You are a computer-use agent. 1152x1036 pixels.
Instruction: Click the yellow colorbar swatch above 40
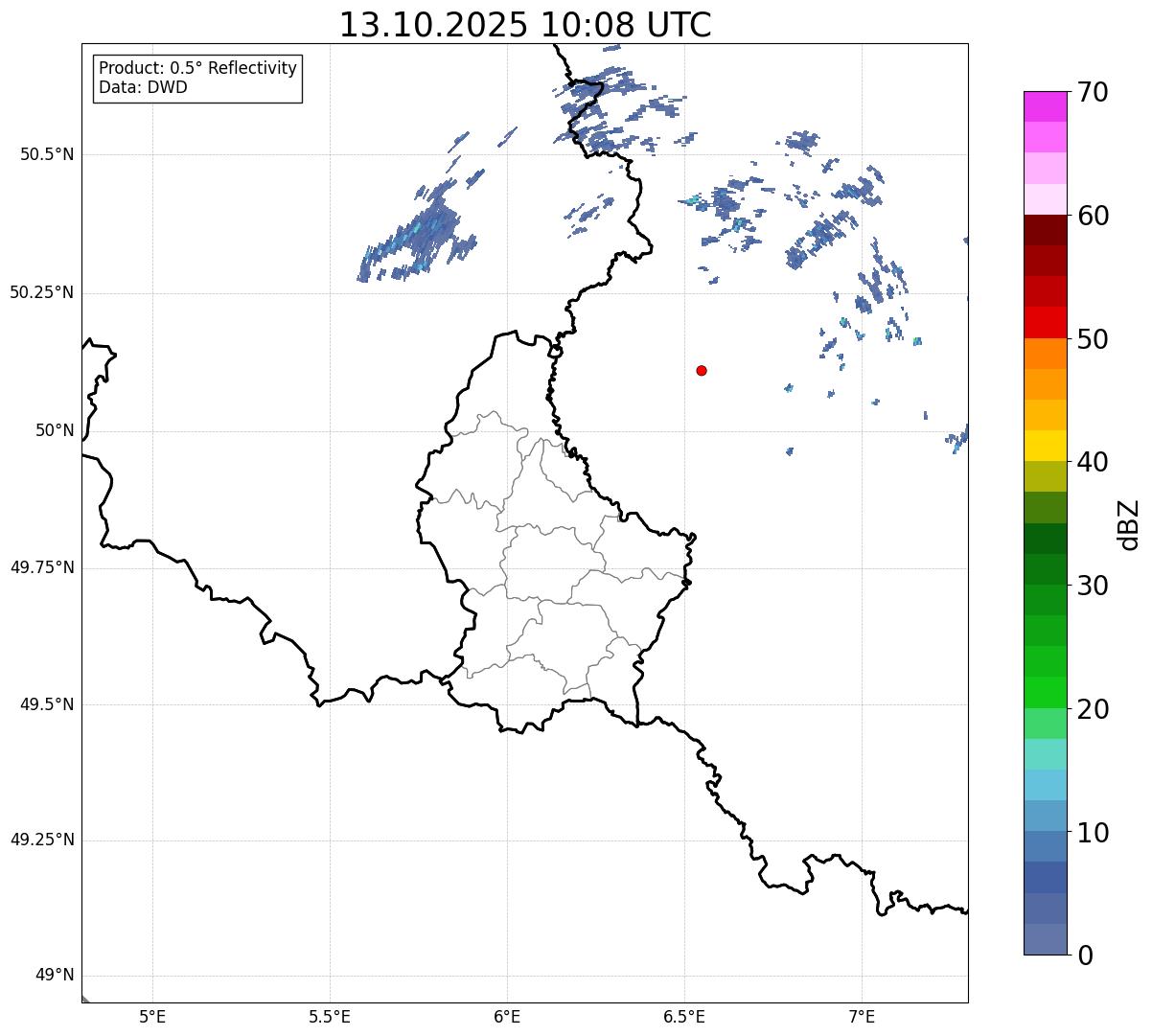(x=1046, y=446)
